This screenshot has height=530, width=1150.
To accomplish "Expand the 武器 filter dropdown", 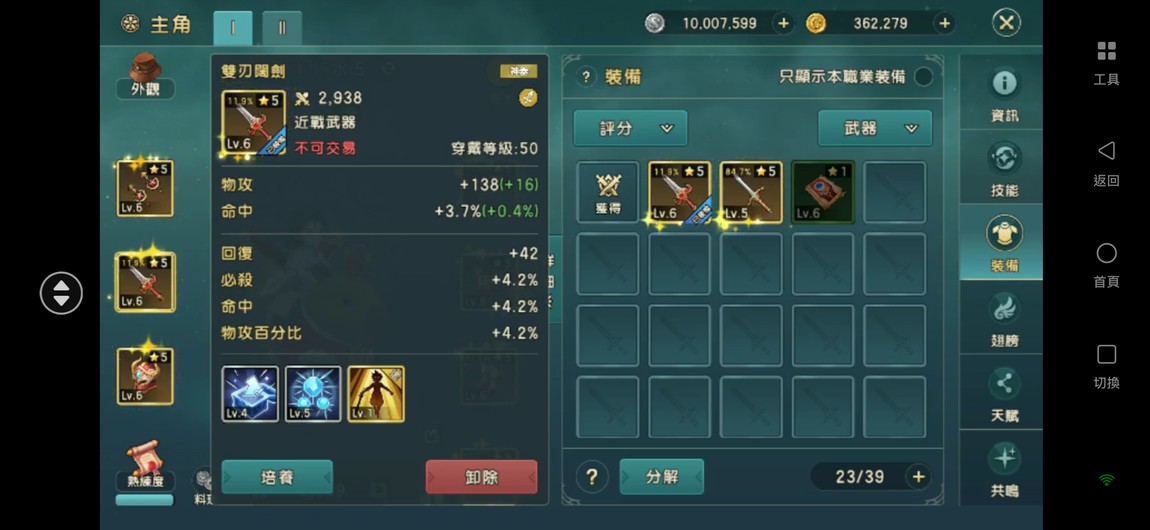I will tap(875, 128).
